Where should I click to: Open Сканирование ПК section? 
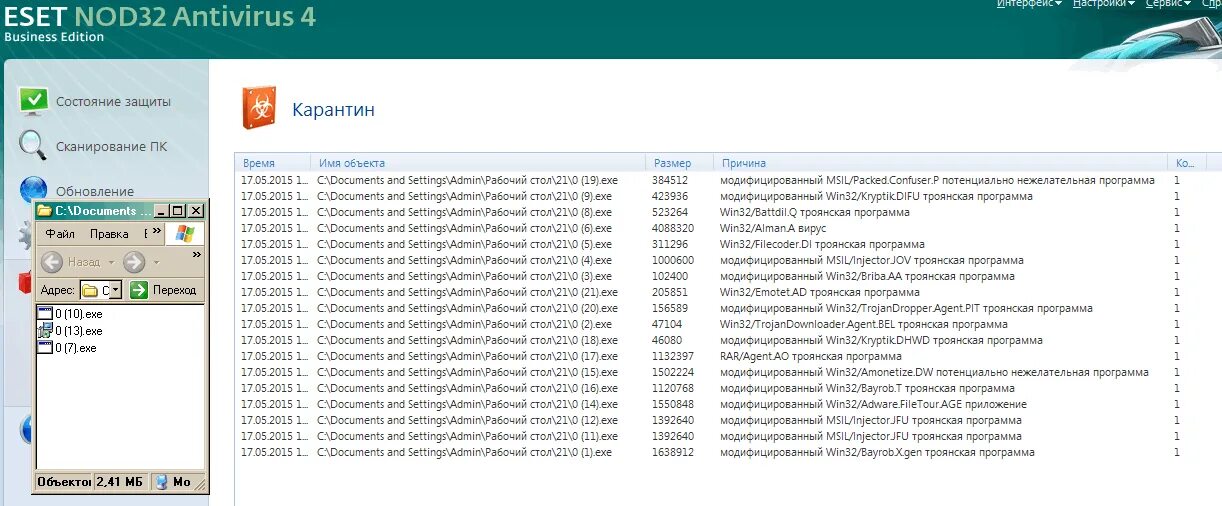(111, 146)
